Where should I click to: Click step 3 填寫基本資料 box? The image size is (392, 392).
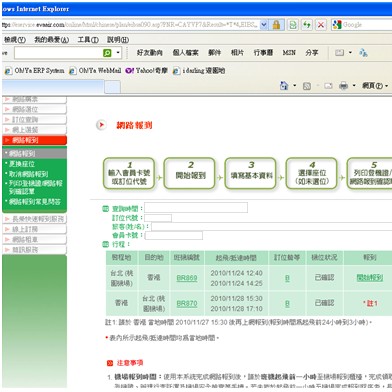251,174
